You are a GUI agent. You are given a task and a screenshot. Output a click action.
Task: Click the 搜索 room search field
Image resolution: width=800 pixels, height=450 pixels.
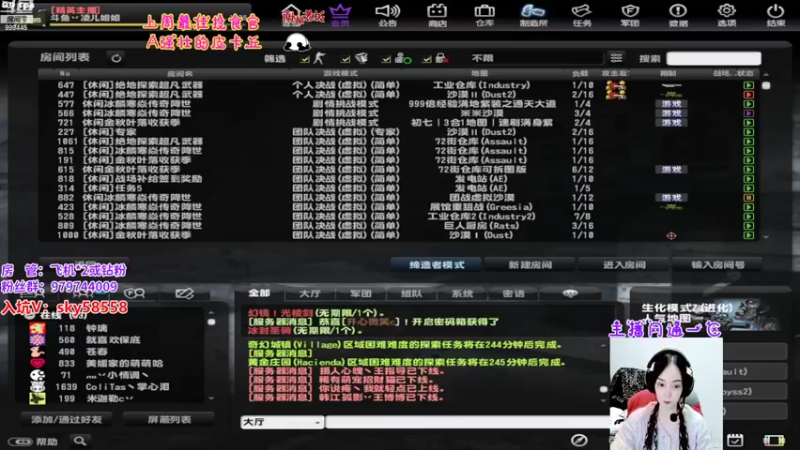click(714, 58)
